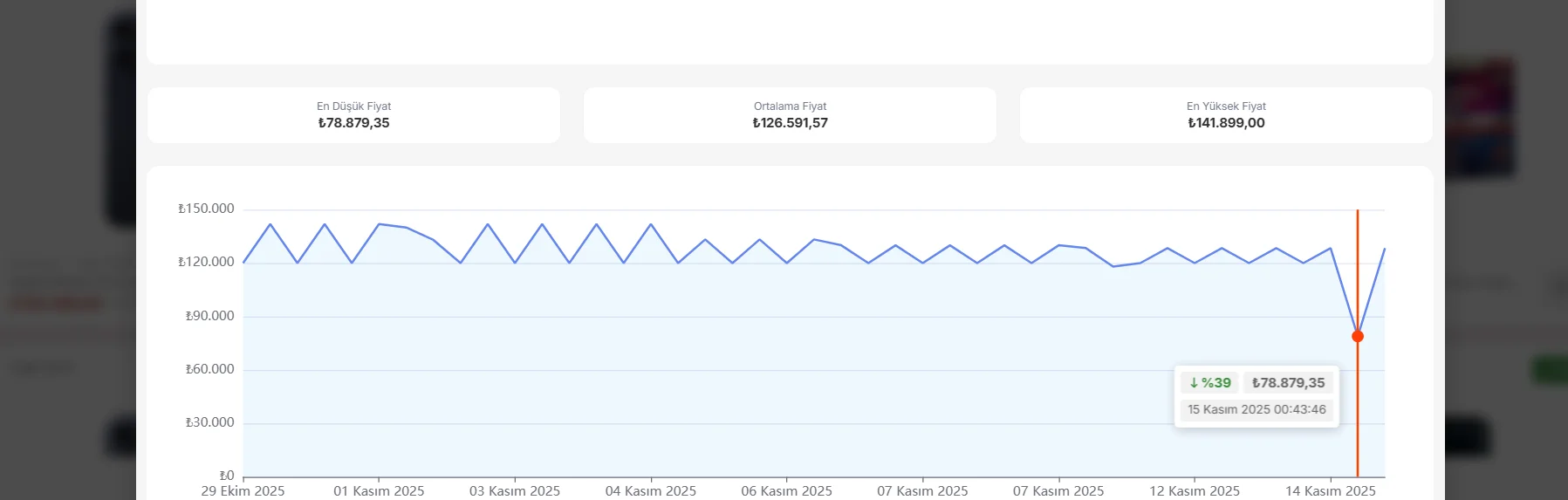Viewport: 1568px width, 500px height.
Task: Click the 14 Kasım 2025 axis date
Action: coord(1331,491)
